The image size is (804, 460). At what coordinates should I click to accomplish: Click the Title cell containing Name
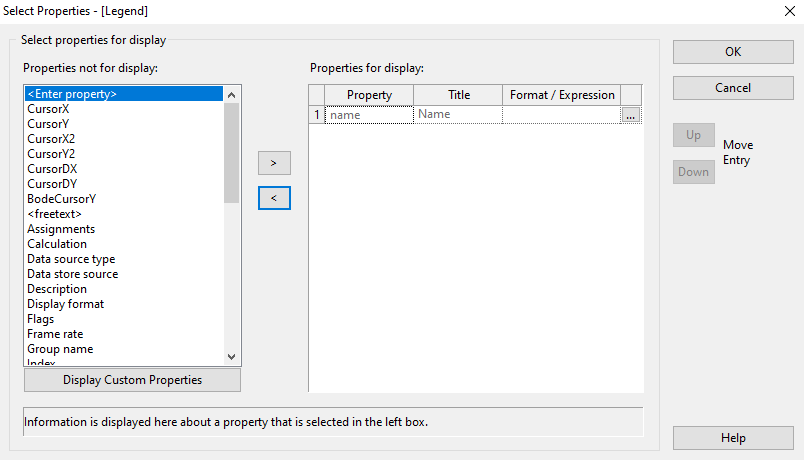tap(457, 115)
